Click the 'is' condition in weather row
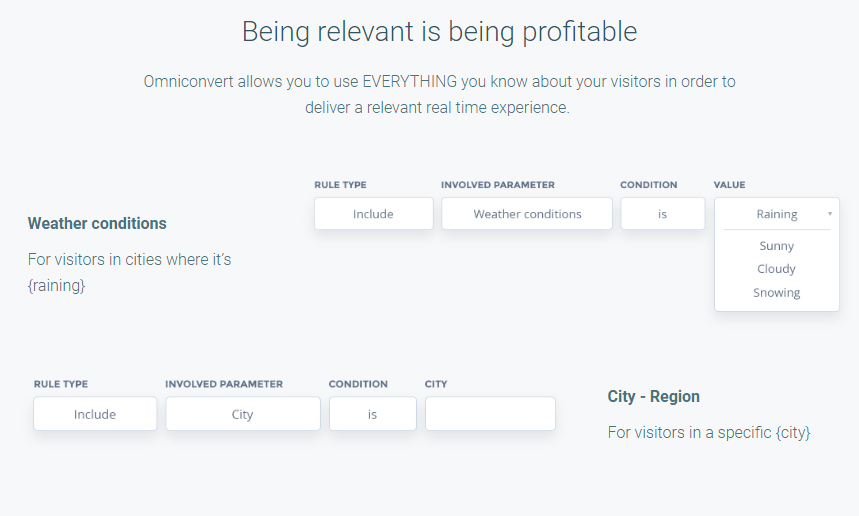The width and height of the screenshot is (859, 516). [x=662, y=214]
